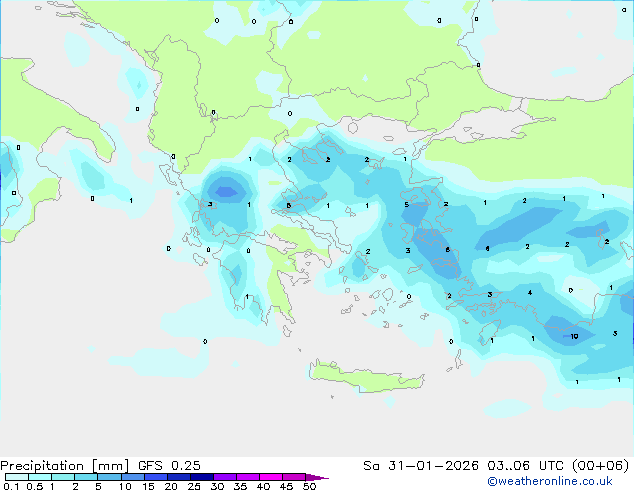Click the above-50 mm legend arrow tip
634x490 pixels.
(317, 477)
